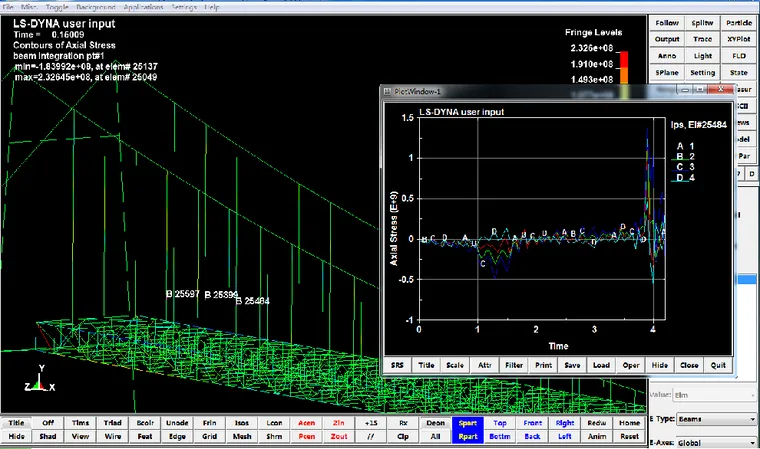
Task: Click the Zin zoom in button
Action: [x=339, y=423]
